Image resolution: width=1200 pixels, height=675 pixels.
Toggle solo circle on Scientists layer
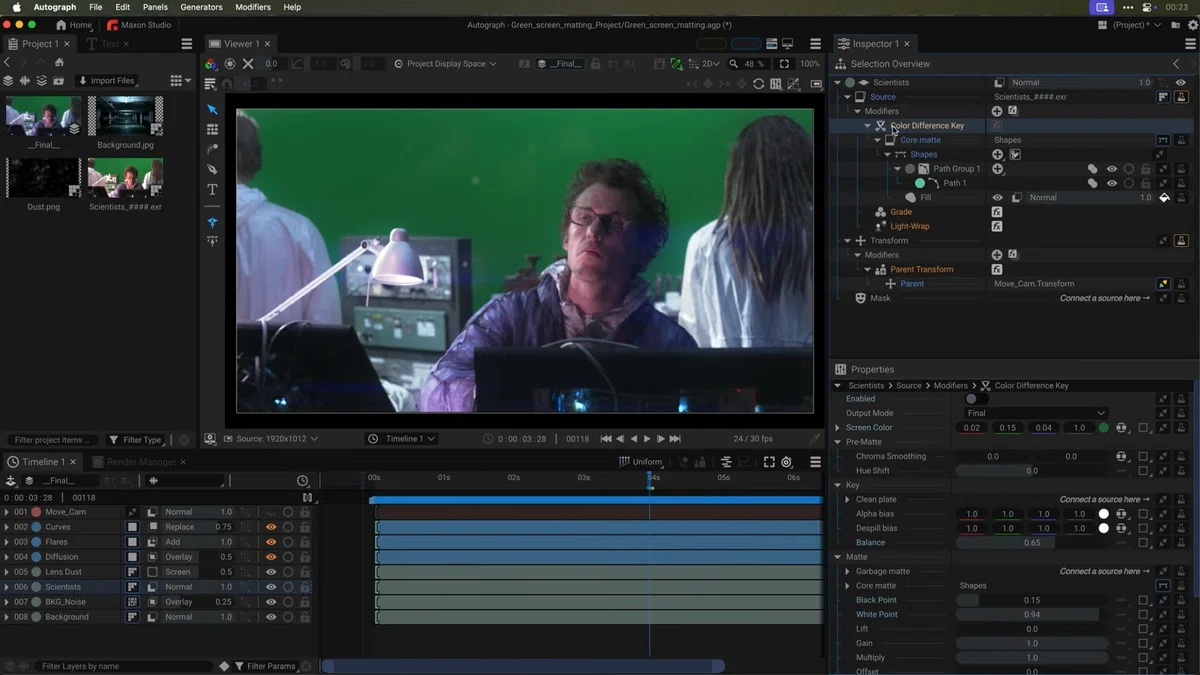pos(288,587)
